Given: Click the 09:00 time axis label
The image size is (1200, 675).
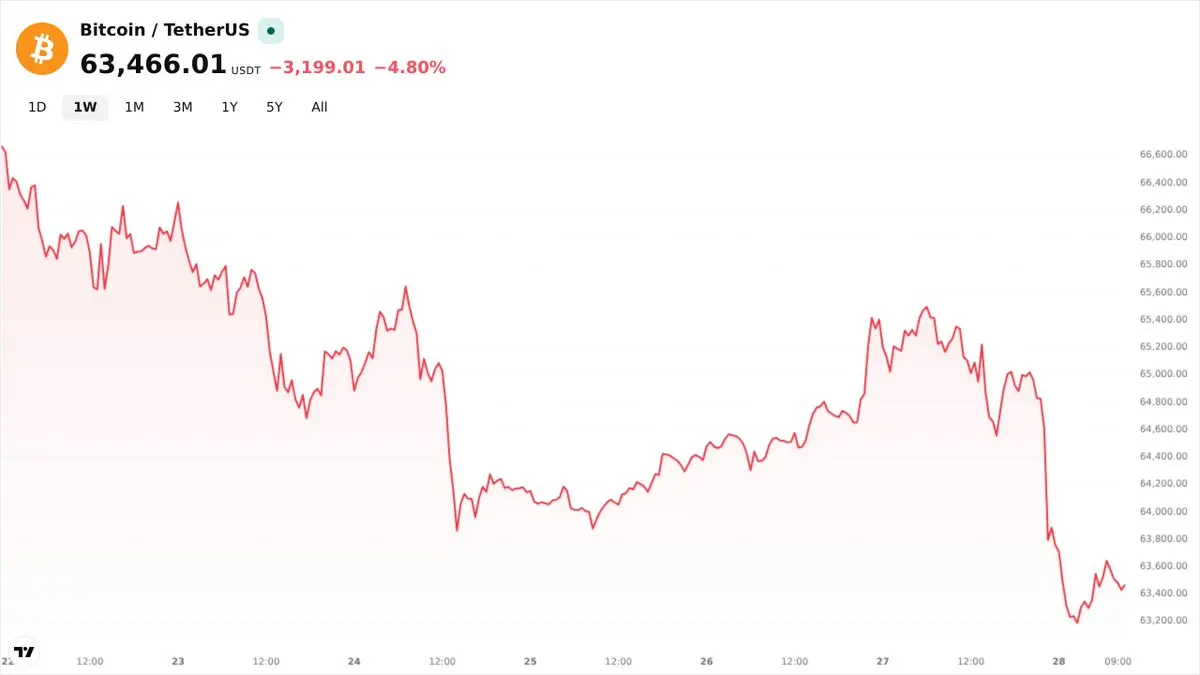Looking at the screenshot, I should click(x=1118, y=661).
